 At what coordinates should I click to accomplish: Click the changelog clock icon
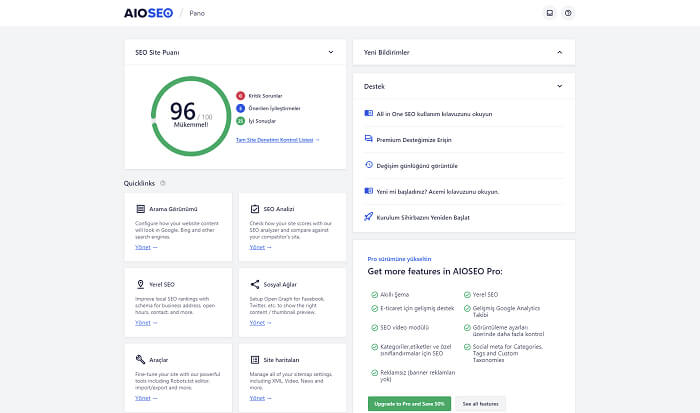coord(369,165)
